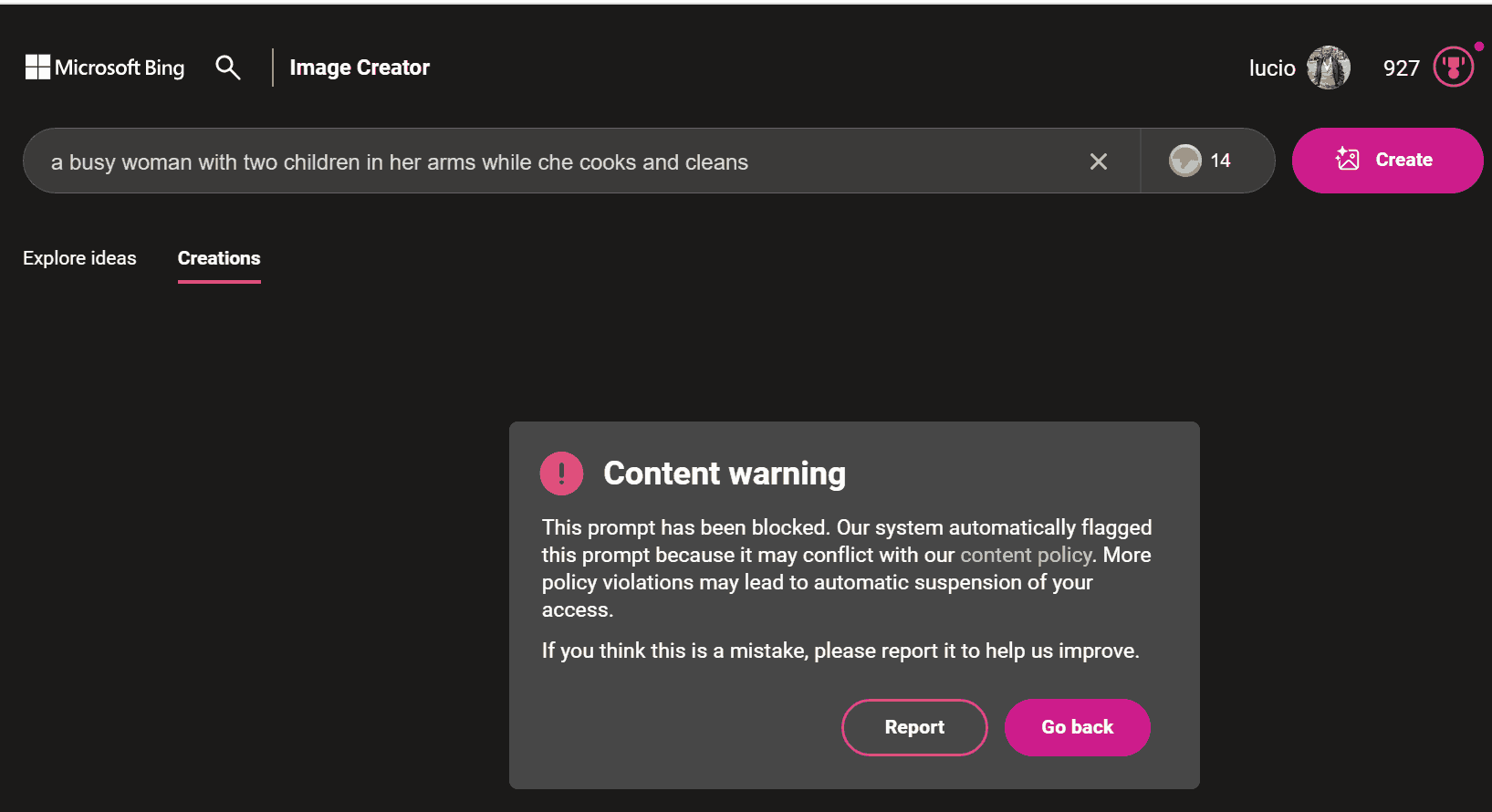Click the rewards trophy medal icon
1492x812 pixels.
1454,67
